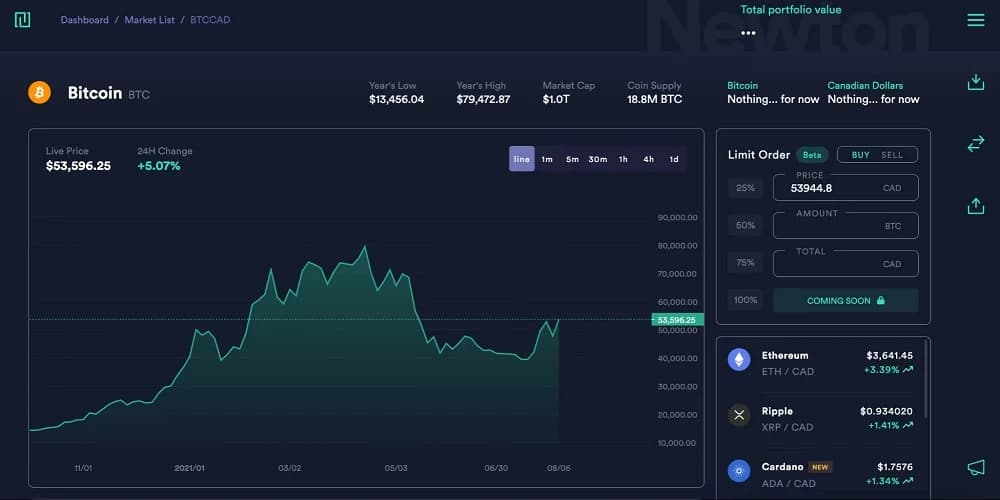The width and height of the screenshot is (1000, 500).
Task: Select SELL in the order toggle
Action: click(x=892, y=155)
